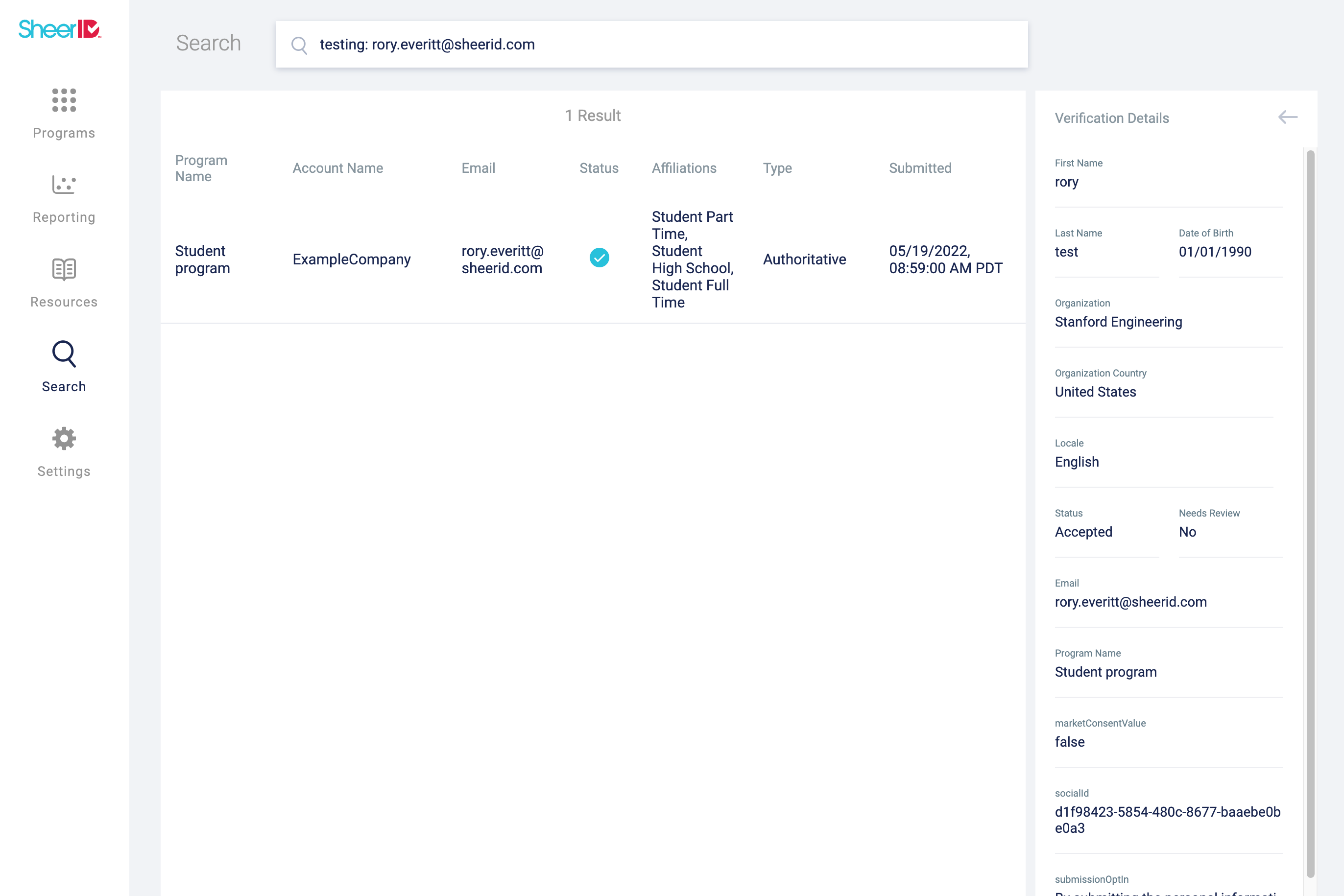This screenshot has width=1344, height=896.
Task: Click the Status column header
Action: click(x=599, y=168)
